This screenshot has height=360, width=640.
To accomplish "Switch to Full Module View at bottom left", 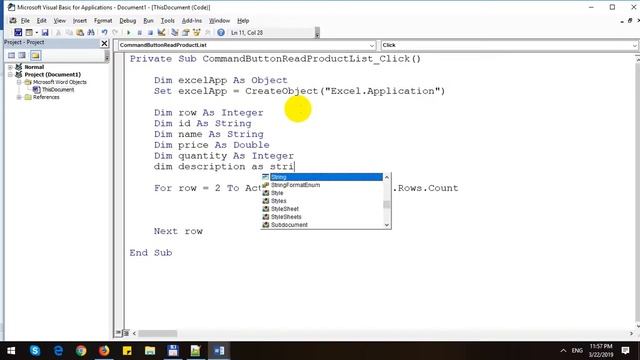I will [x=126, y=333].
